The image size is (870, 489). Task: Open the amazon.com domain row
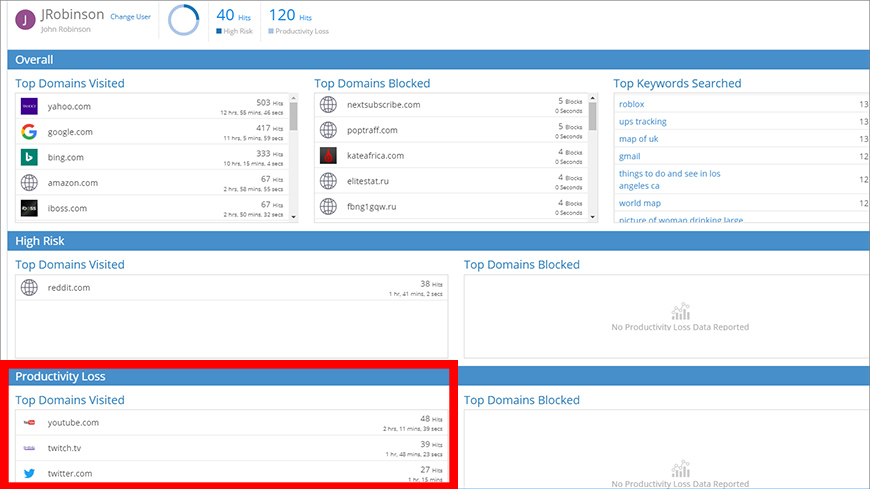click(152, 183)
